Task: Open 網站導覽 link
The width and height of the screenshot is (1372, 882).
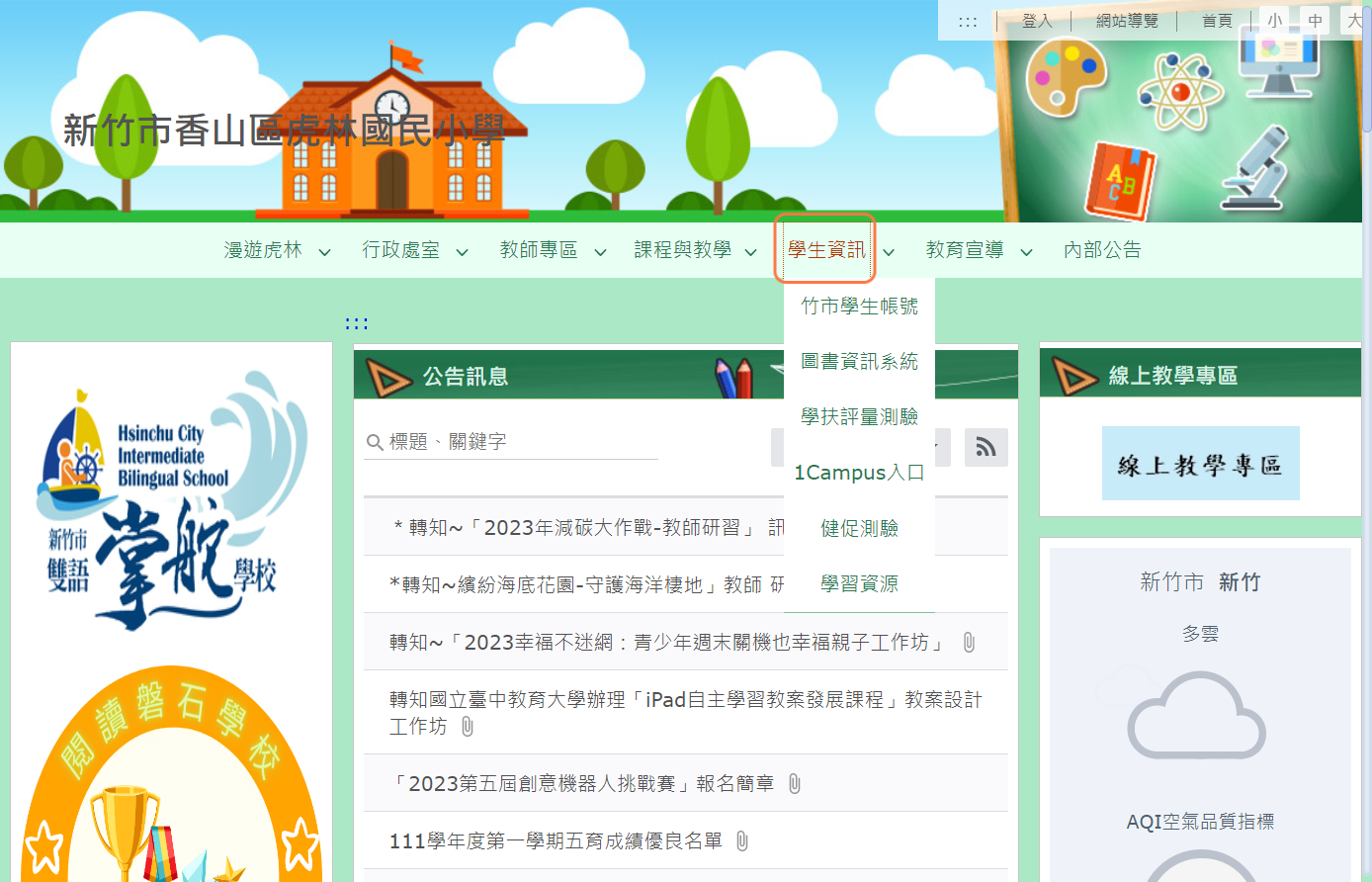Action: click(1127, 21)
